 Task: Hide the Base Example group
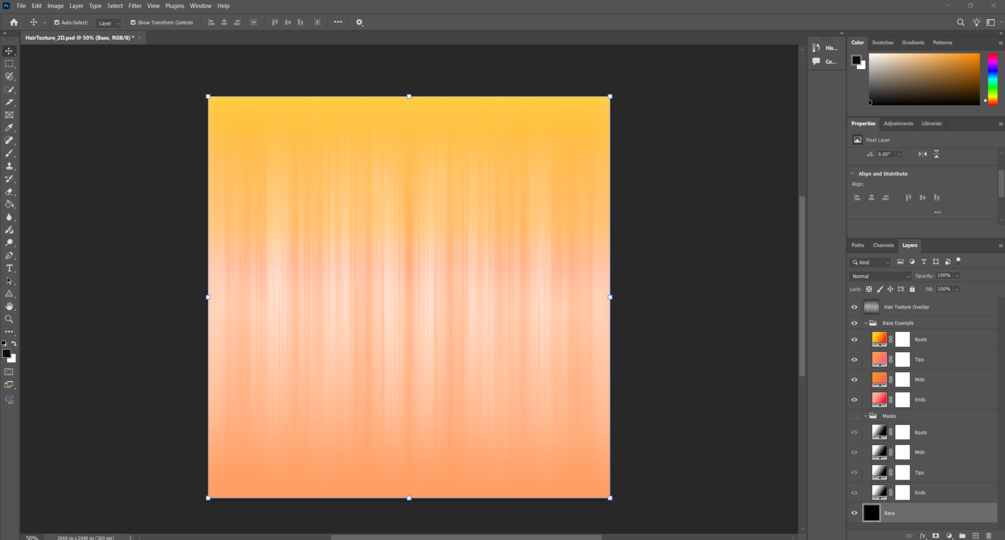pos(854,323)
